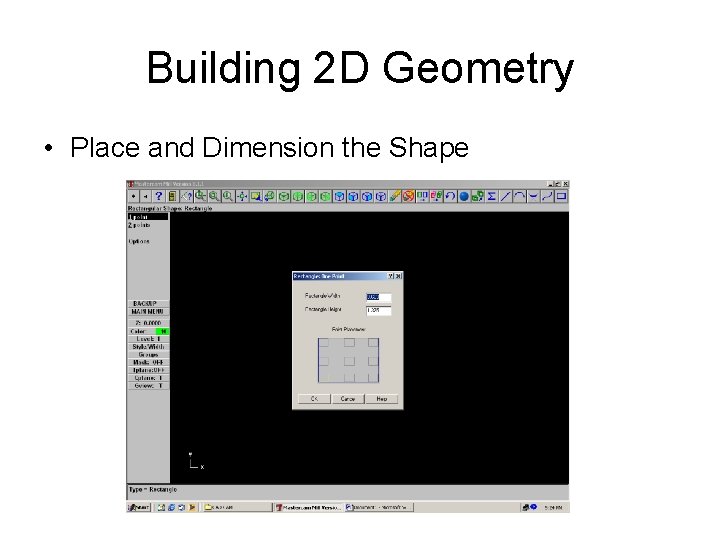
Task: Open the Windows Start button
Action: click(x=139, y=507)
